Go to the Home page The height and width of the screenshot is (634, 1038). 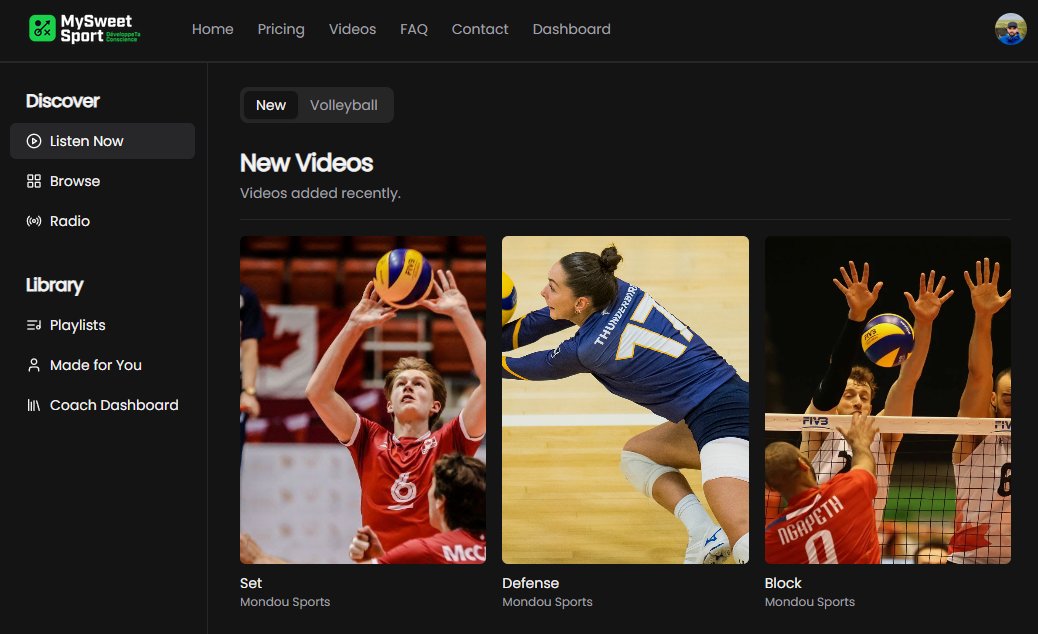click(212, 29)
